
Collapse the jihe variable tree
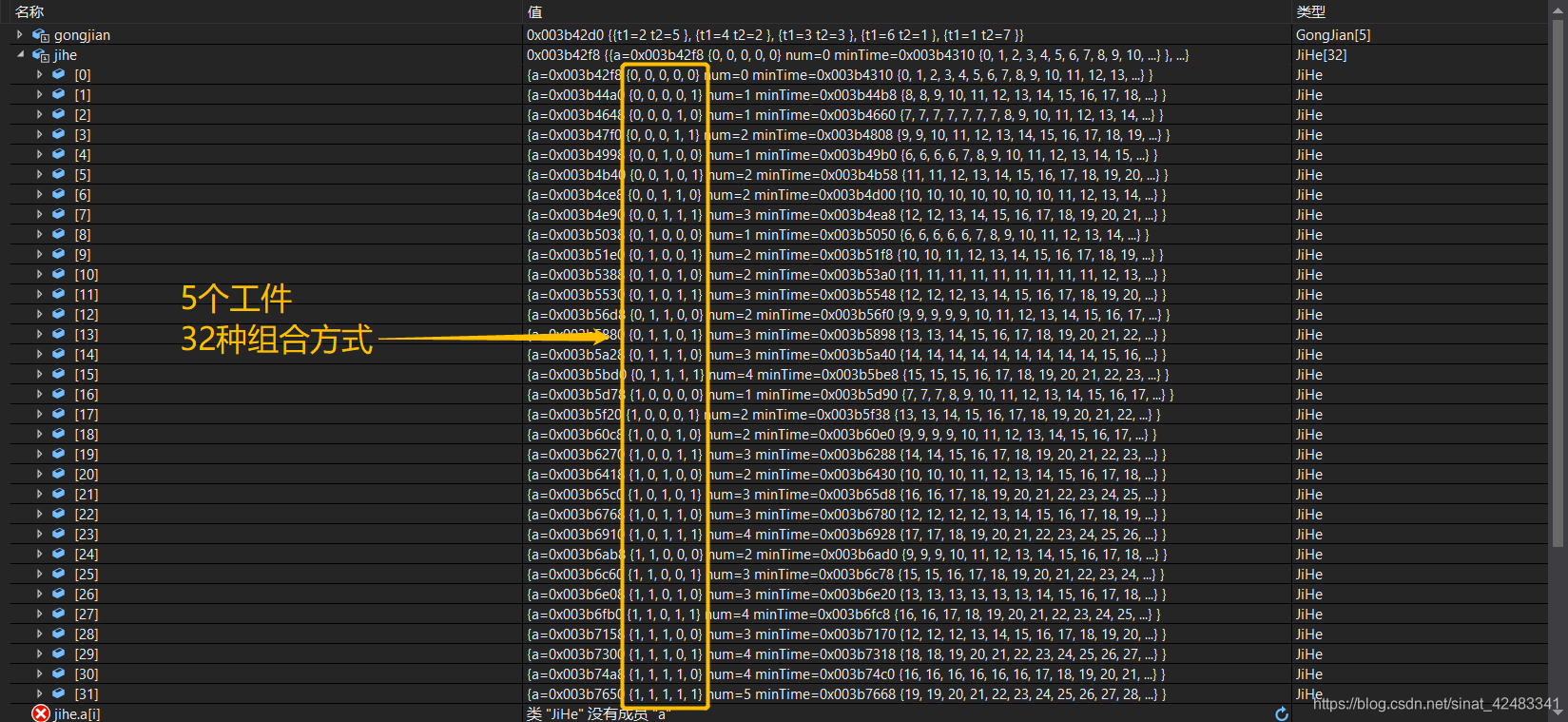(x=20, y=54)
